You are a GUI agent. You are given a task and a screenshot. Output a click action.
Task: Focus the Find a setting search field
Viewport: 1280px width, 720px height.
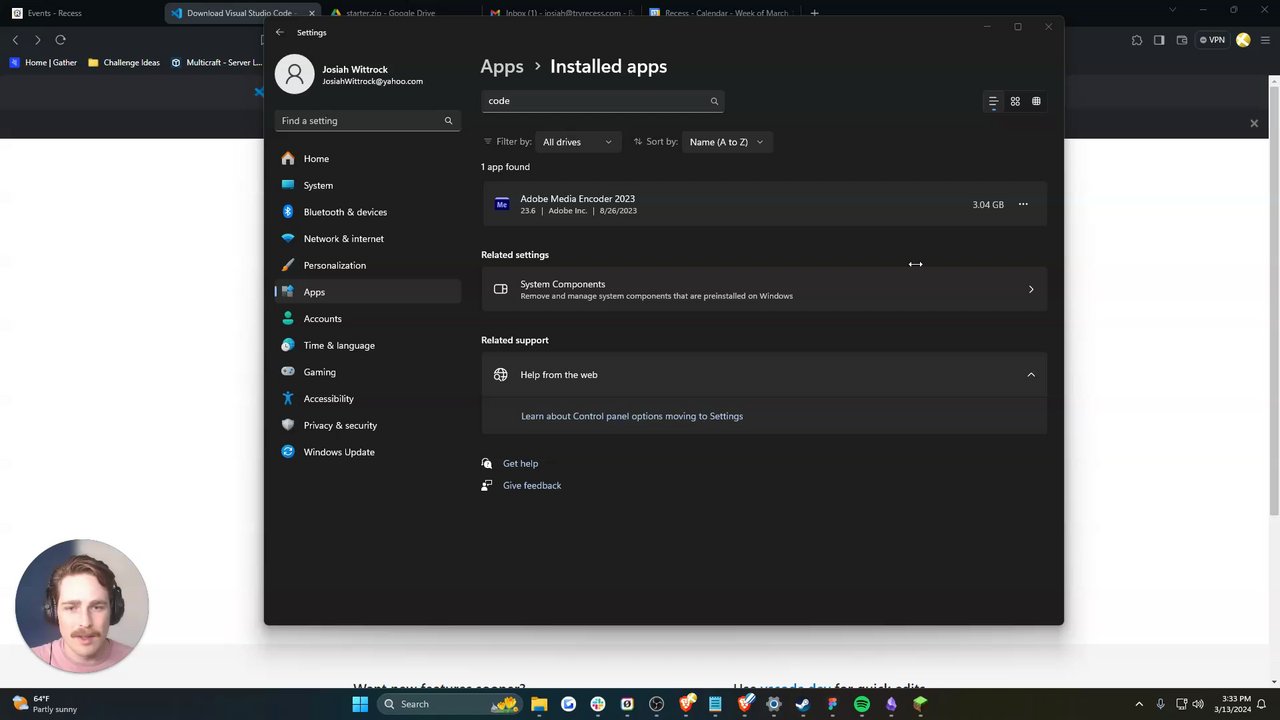pyautogui.click(x=367, y=121)
